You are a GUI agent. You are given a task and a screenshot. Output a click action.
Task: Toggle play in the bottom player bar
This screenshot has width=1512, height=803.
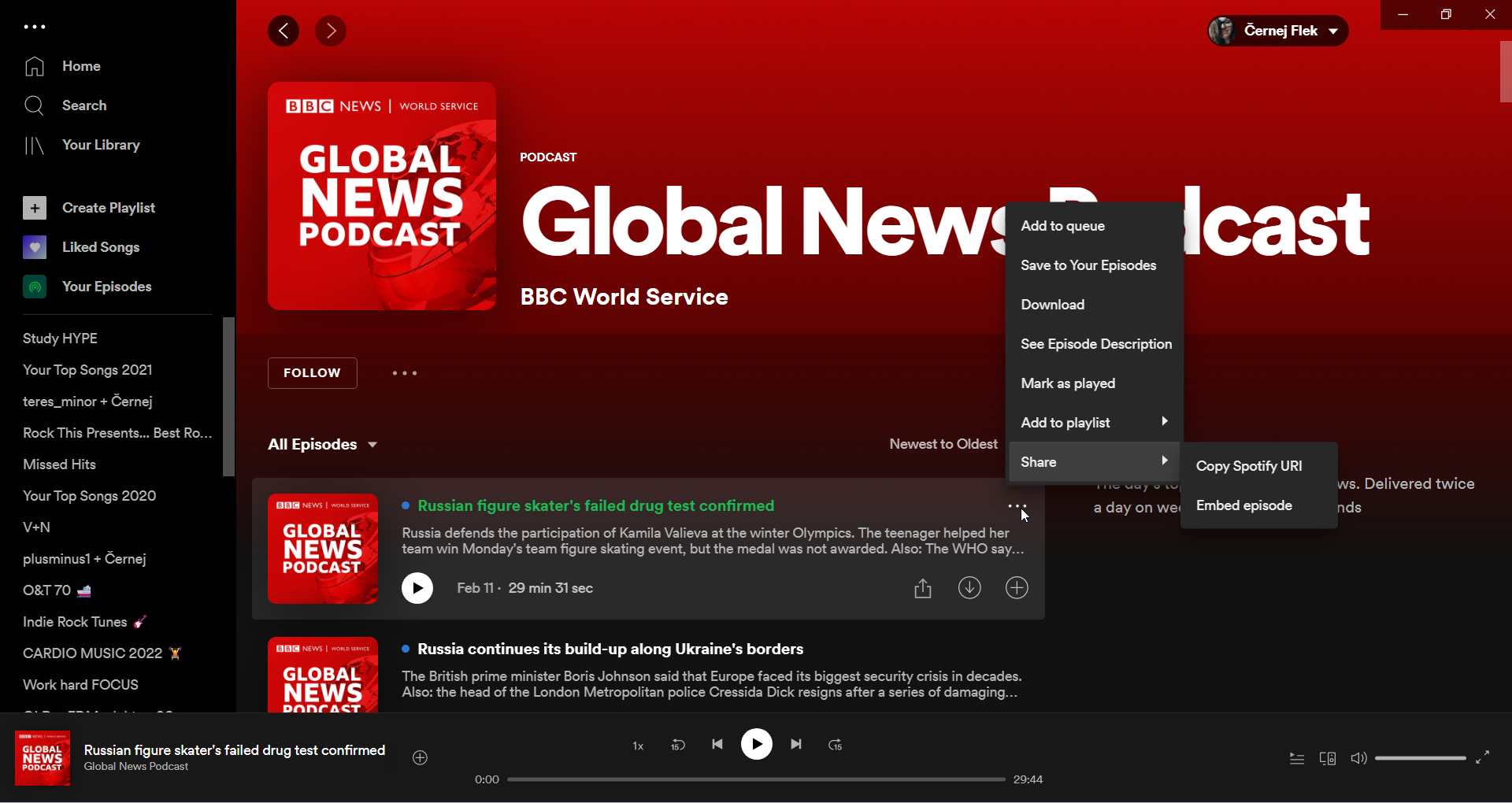point(756,744)
